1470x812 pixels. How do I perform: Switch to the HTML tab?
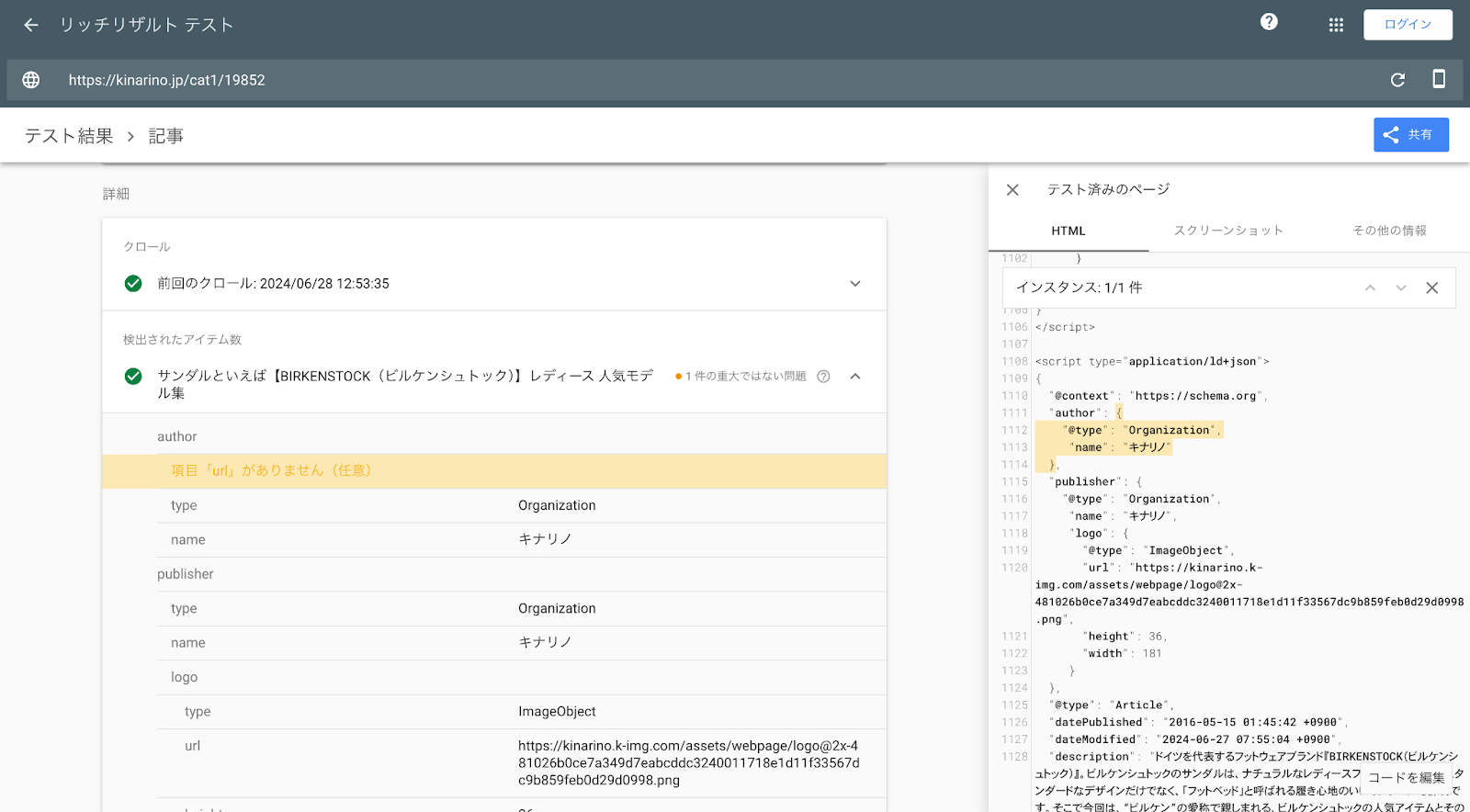pyautogui.click(x=1069, y=231)
